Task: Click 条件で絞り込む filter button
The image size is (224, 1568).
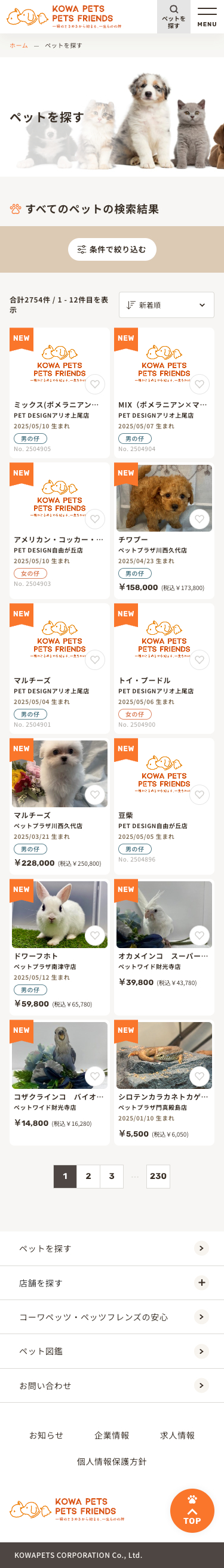Action: coord(112,249)
